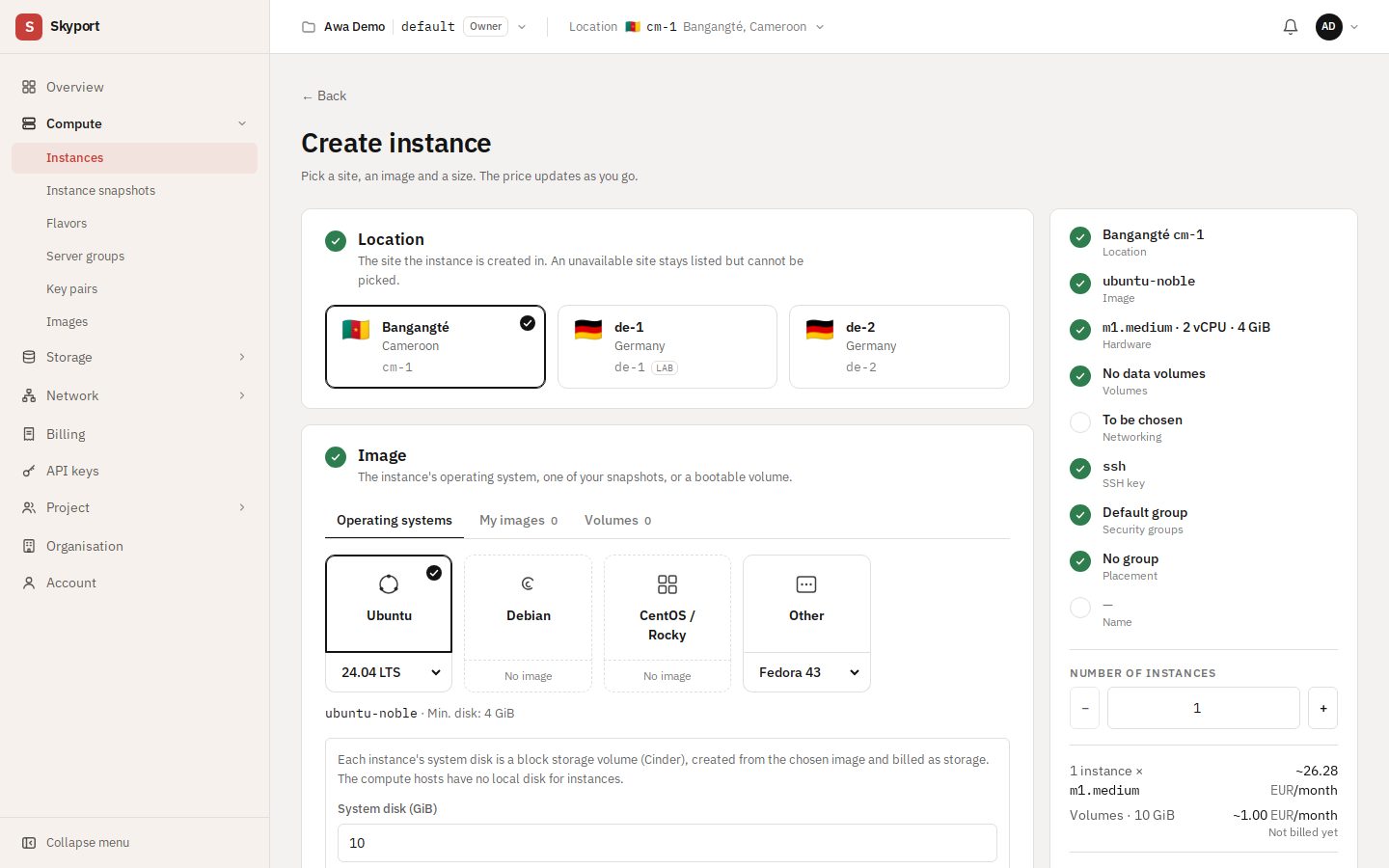The height and width of the screenshot is (868, 1389).
Task: Select the de-1 Germany location card
Action: pyautogui.click(x=667, y=347)
